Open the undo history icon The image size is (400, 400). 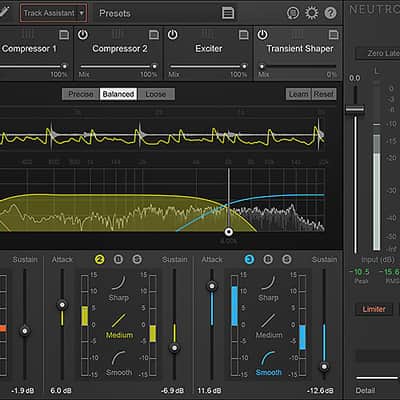[293, 13]
